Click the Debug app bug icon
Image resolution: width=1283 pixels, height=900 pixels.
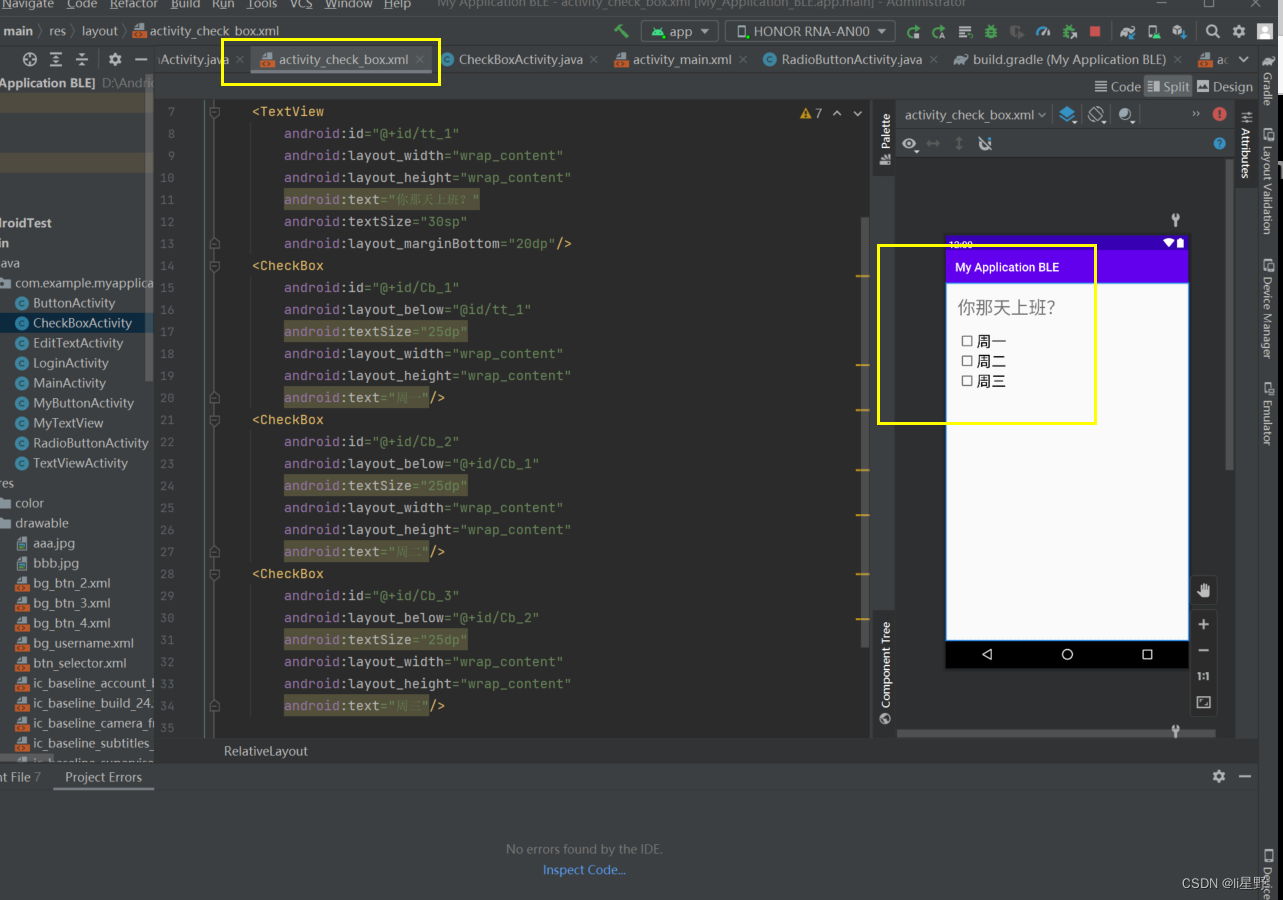coord(991,32)
